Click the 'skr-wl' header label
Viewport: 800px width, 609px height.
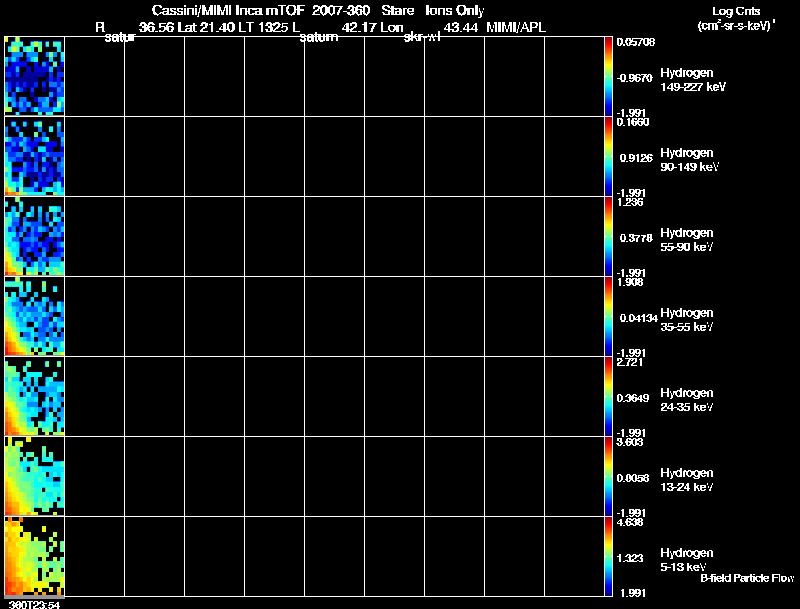point(421,37)
